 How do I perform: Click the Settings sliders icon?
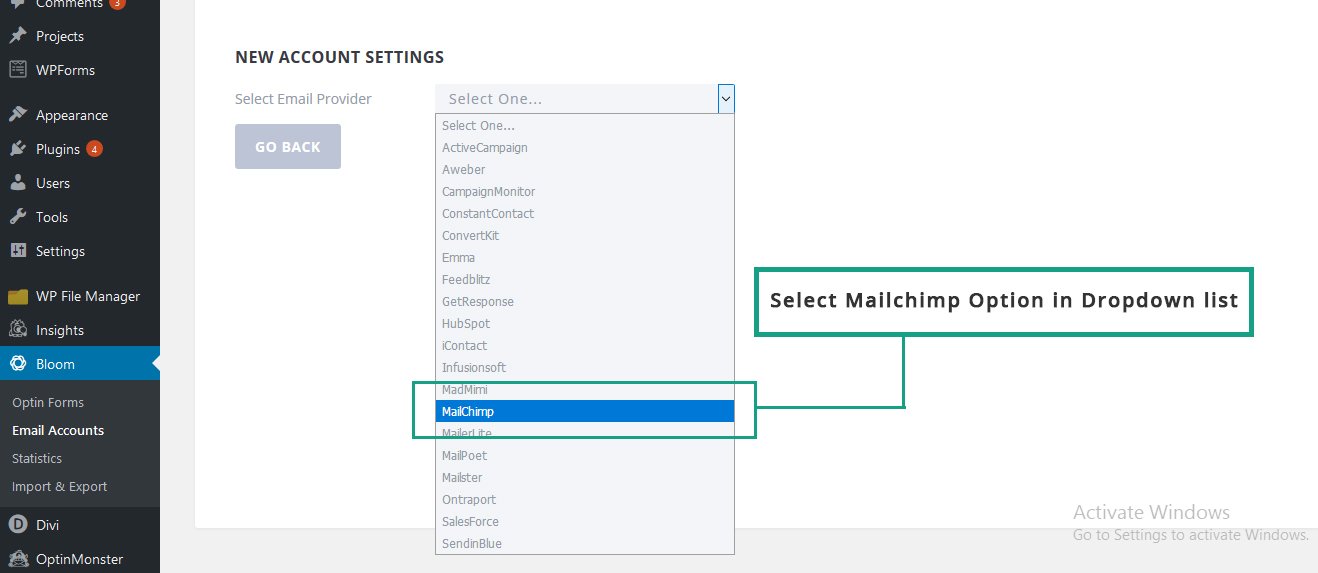pos(17,251)
